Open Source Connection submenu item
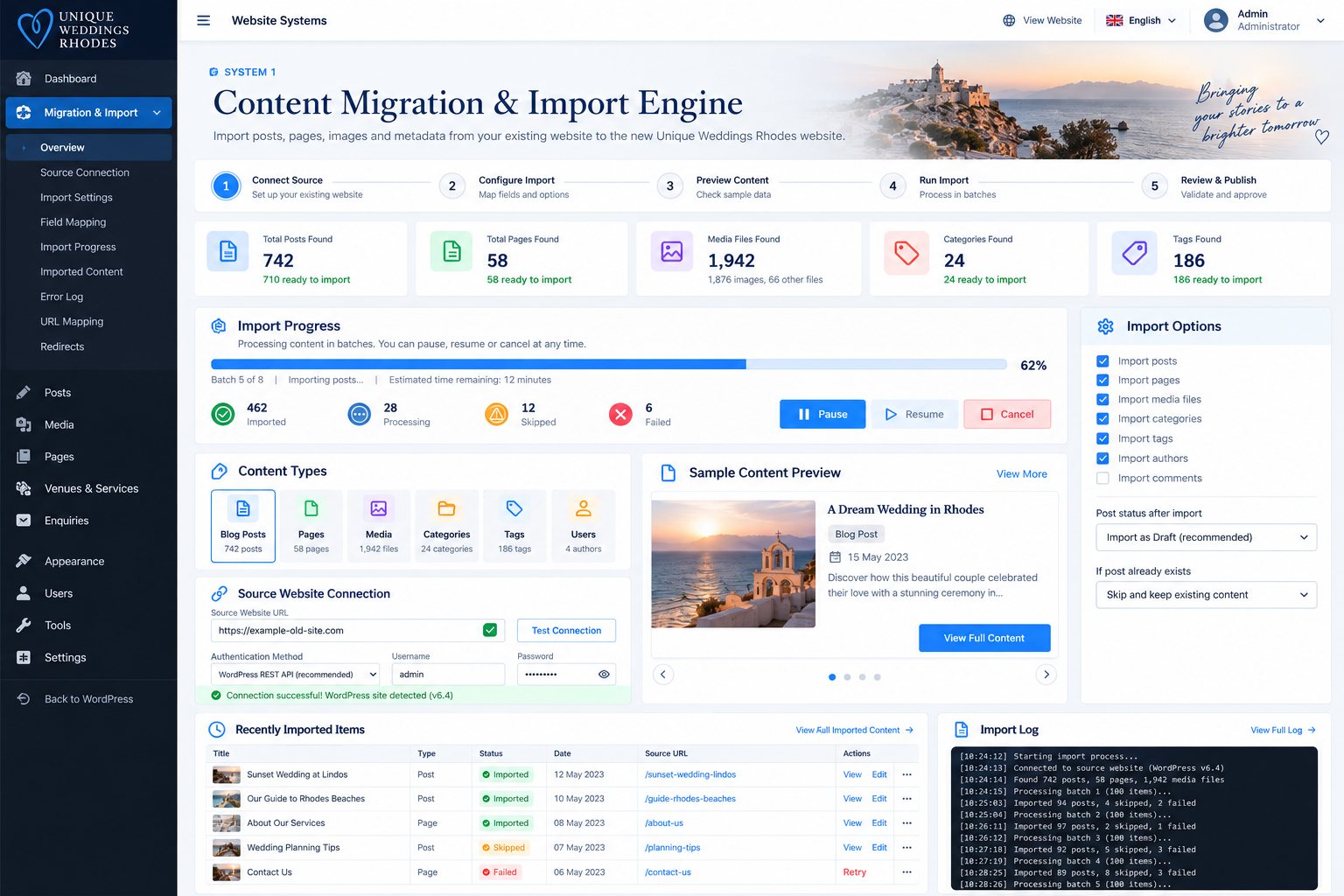Image resolution: width=1344 pixels, height=896 pixels. click(x=85, y=172)
